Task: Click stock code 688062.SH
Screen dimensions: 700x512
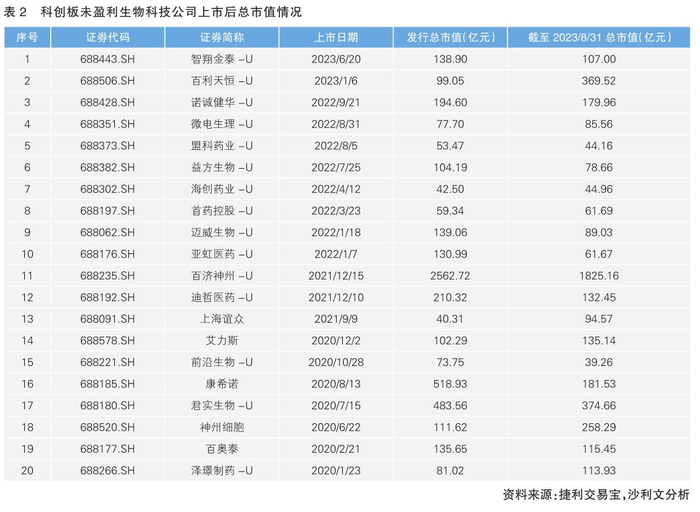Action: [108, 233]
